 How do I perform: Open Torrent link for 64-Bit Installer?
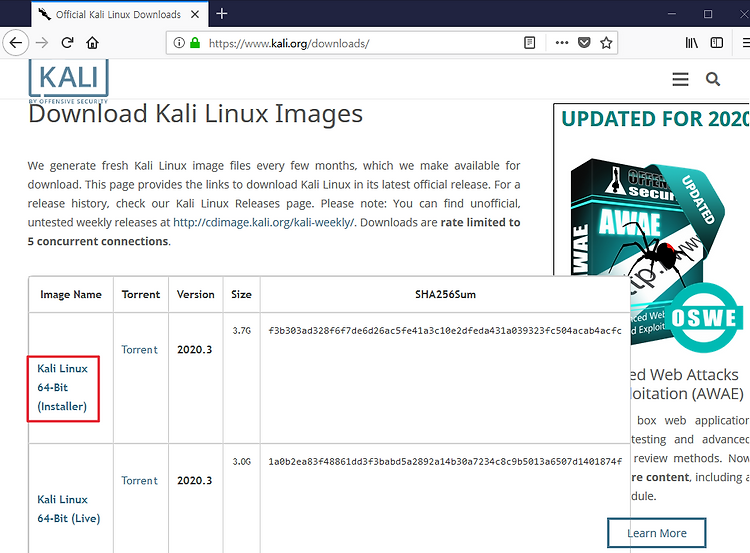tap(139, 350)
